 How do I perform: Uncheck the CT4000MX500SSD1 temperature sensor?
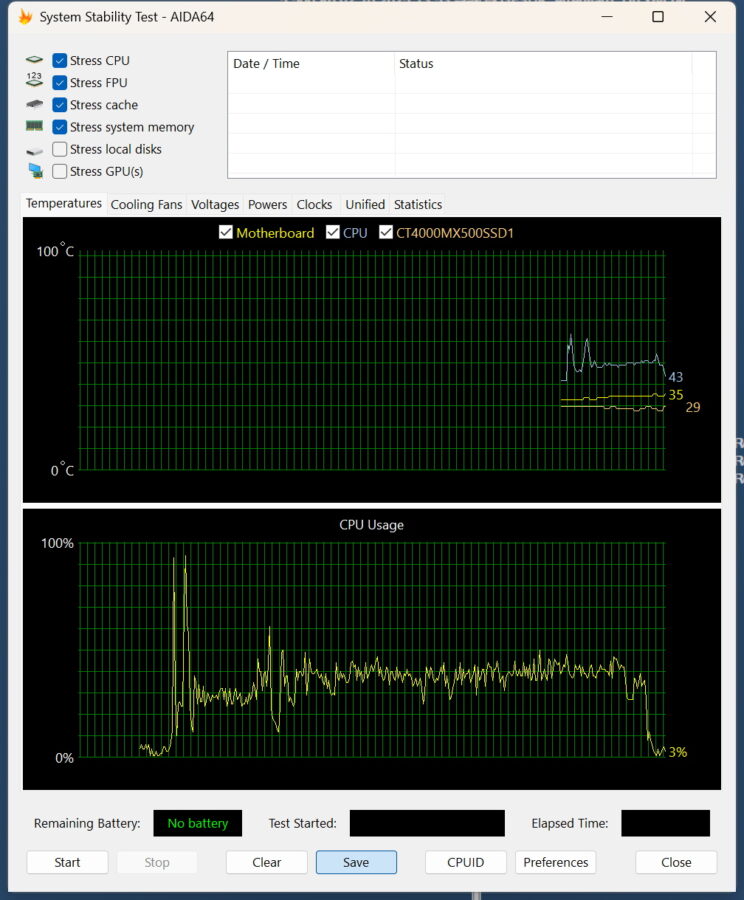386,233
